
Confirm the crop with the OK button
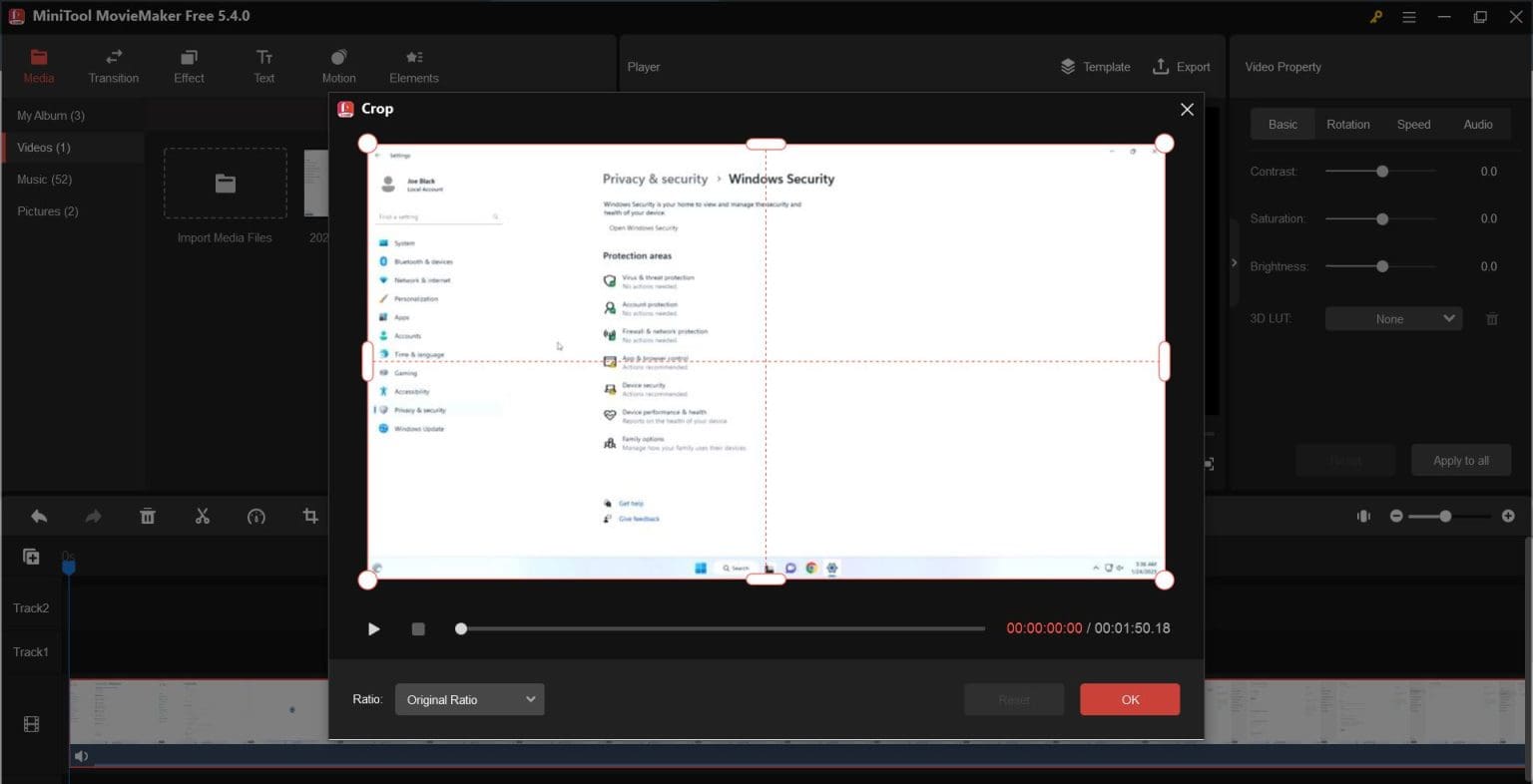(x=1129, y=699)
